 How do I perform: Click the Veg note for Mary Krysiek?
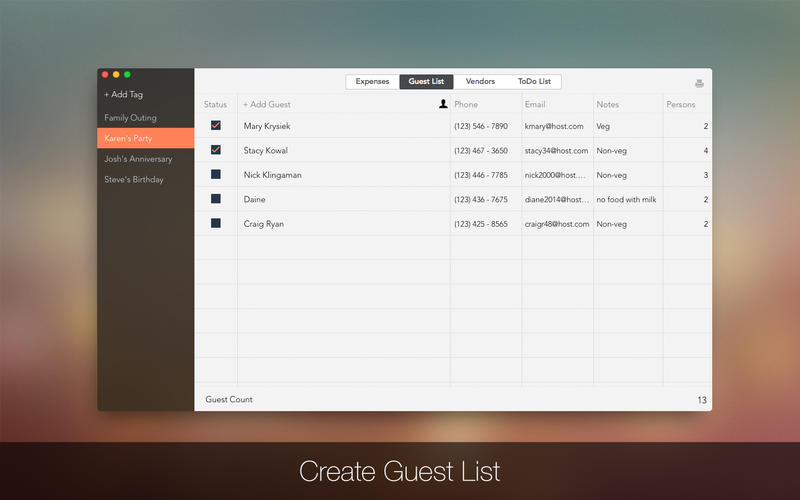click(x=603, y=126)
